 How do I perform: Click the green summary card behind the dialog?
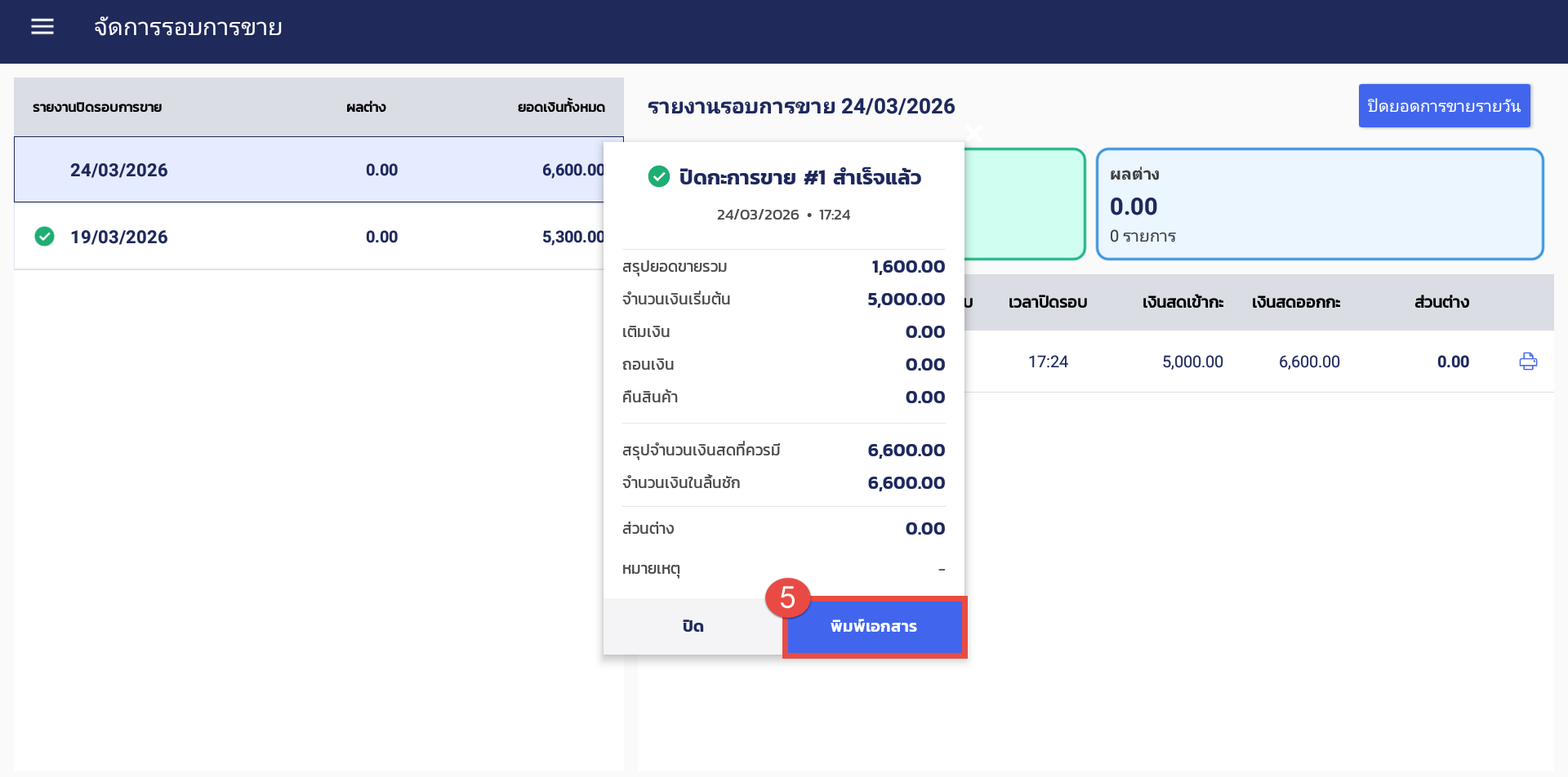(1024, 204)
